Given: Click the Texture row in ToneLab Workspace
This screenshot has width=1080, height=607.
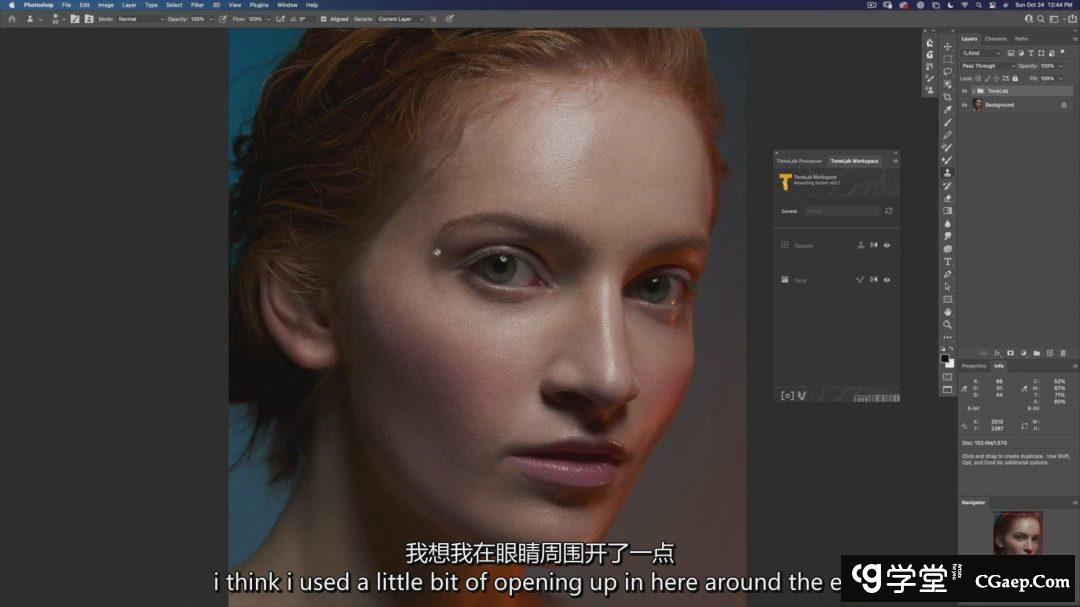Looking at the screenshot, I should [x=803, y=245].
